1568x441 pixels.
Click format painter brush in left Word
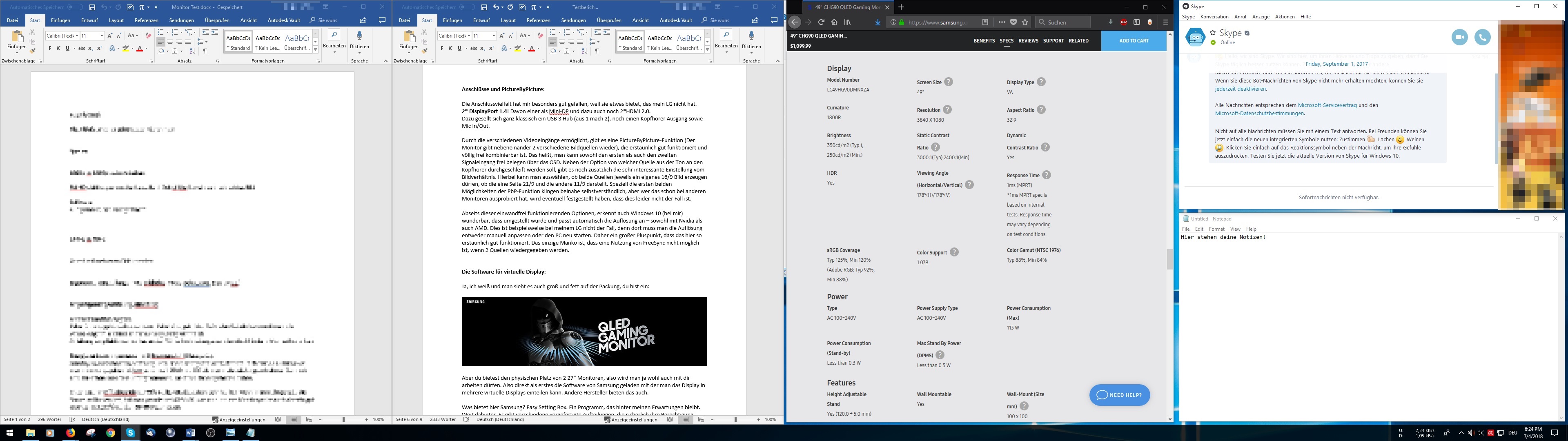[32, 51]
